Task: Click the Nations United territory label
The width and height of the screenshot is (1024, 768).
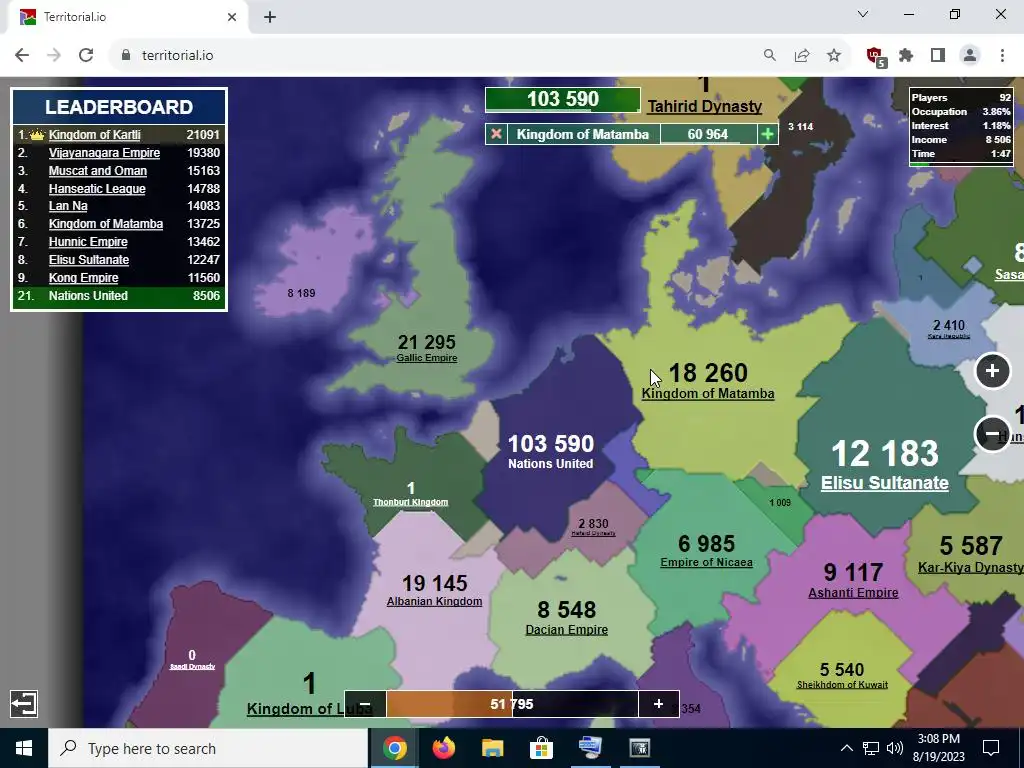Action: click(551, 464)
